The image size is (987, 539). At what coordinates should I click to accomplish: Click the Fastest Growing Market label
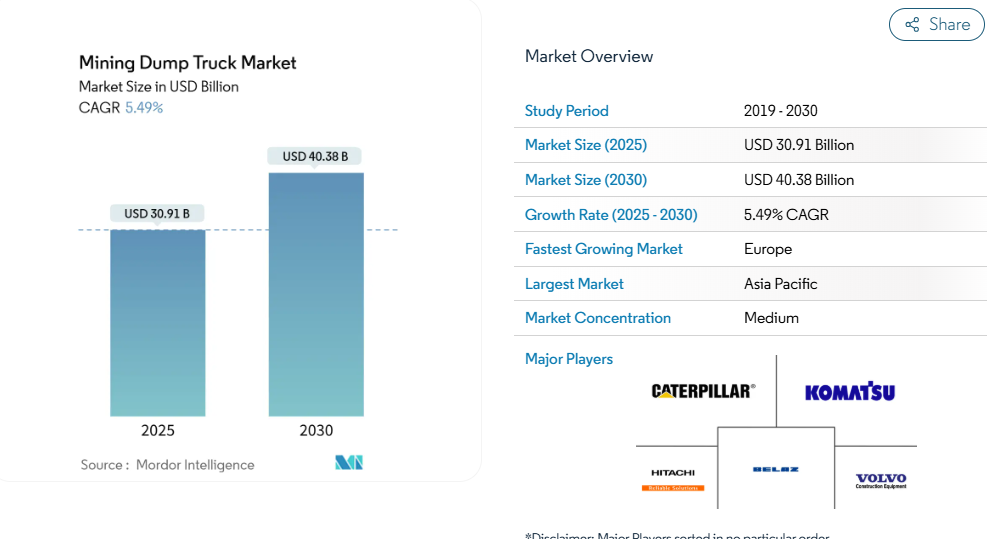point(603,249)
